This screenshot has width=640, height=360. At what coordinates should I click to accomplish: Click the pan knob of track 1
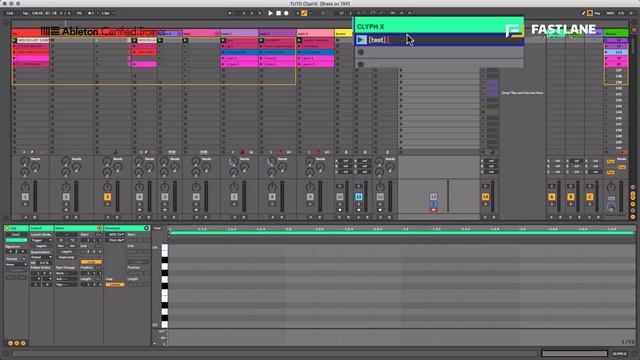tap(25, 187)
